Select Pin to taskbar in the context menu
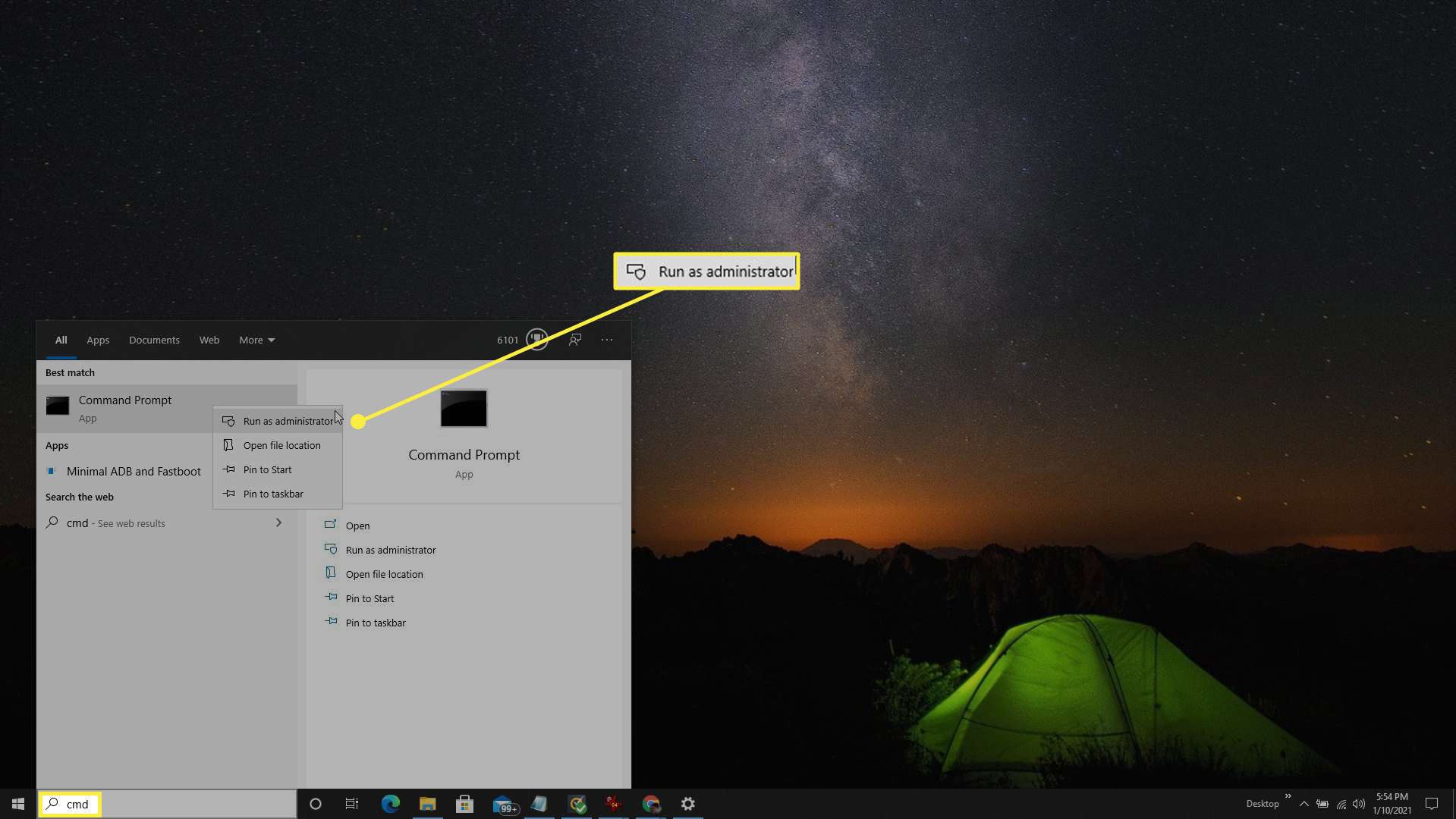1456x819 pixels. [x=278, y=494]
